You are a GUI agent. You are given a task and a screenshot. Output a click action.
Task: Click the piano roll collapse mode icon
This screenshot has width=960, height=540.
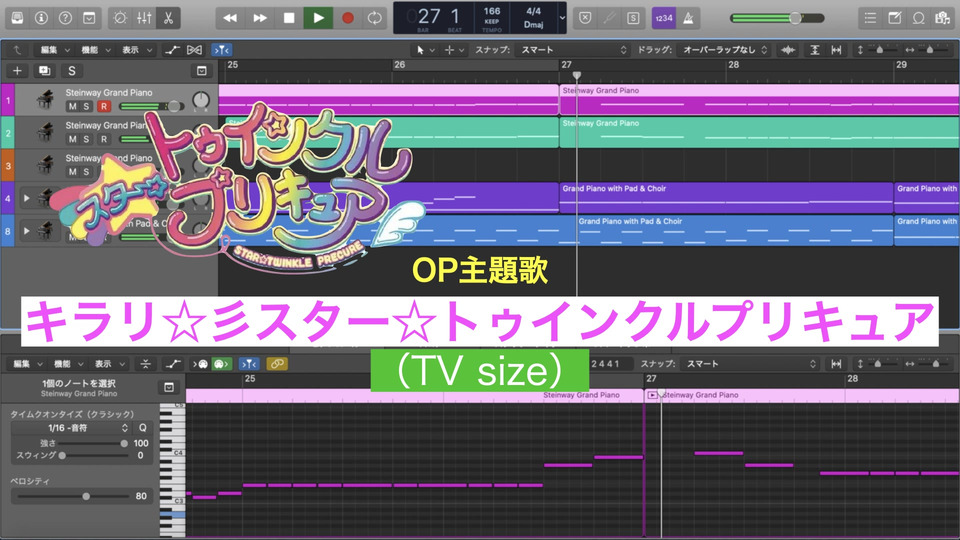145,364
